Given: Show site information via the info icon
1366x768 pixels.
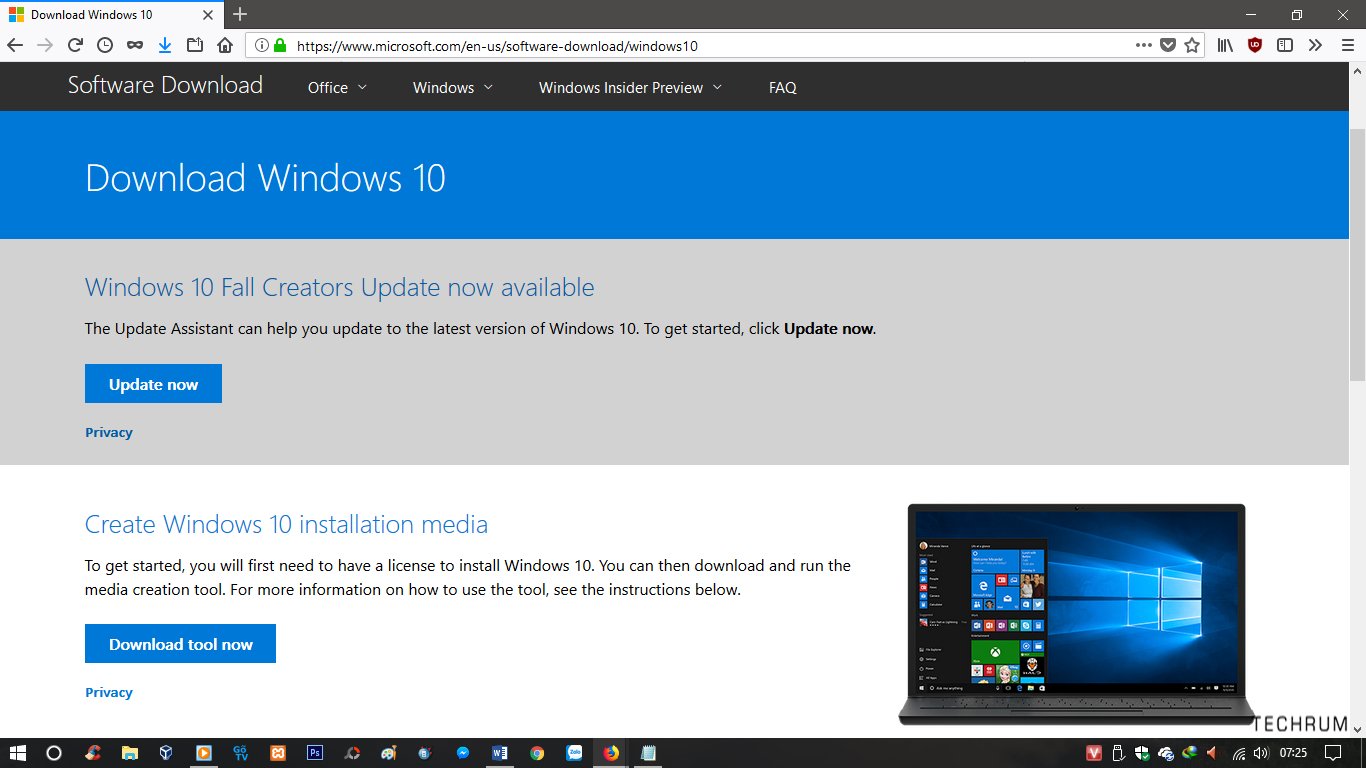Looking at the screenshot, I should coord(262,45).
